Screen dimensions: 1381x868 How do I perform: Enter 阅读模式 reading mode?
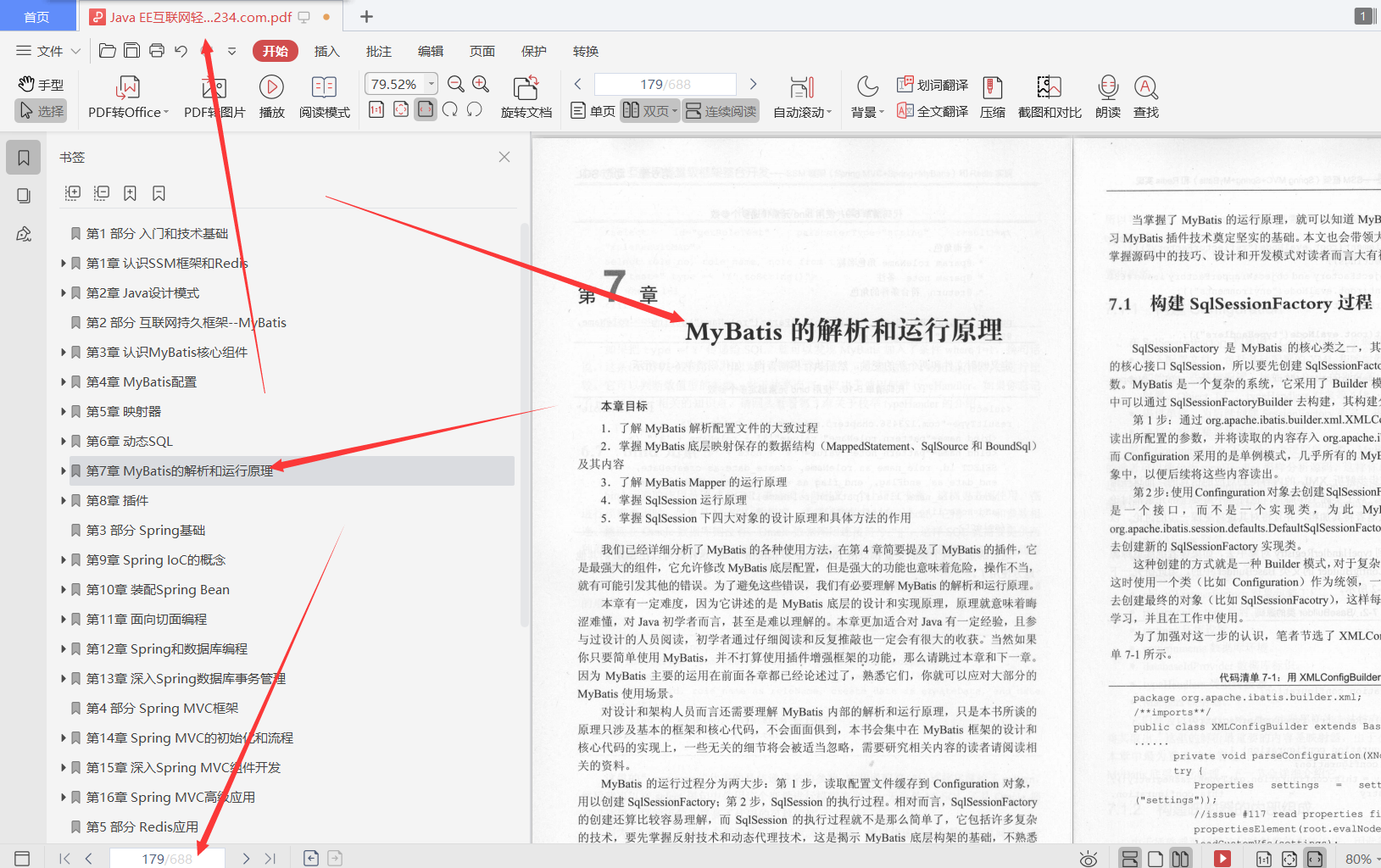click(x=324, y=97)
